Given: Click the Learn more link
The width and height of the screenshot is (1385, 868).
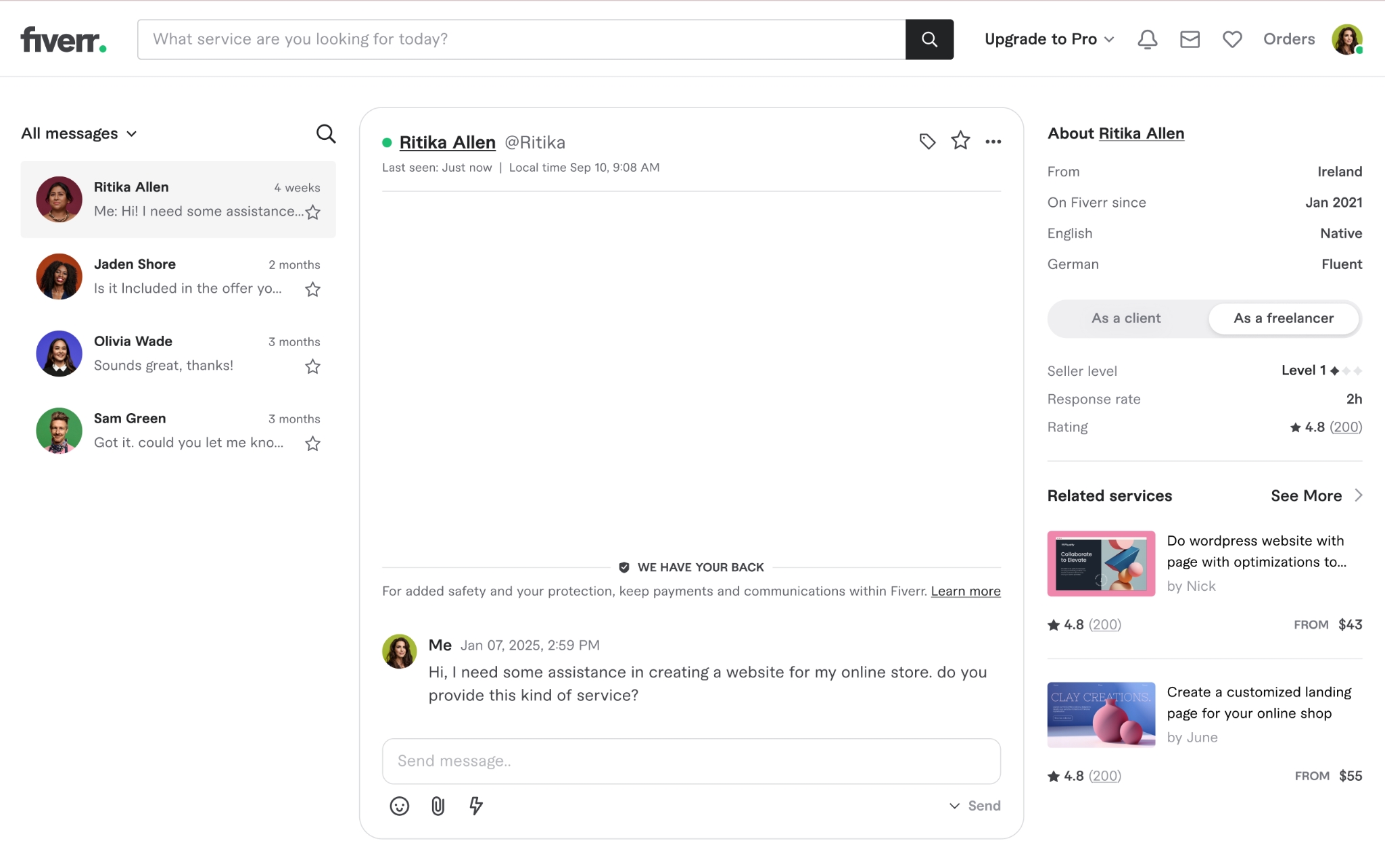Looking at the screenshot, I should pyautogui.click(x=965, y=591).
